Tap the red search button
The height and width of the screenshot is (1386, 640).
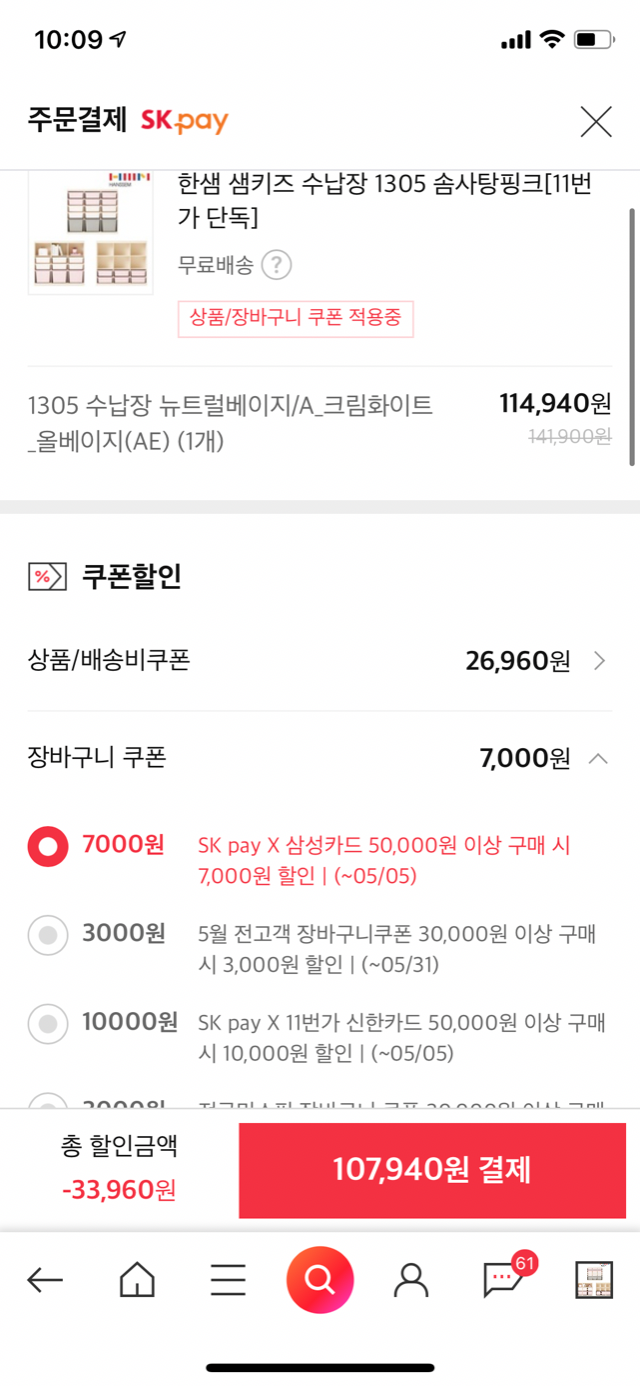pos(320,1279)
